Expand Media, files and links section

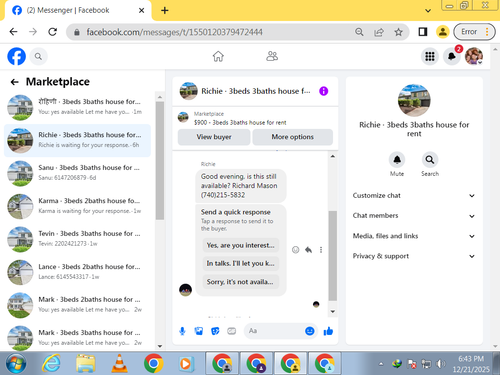pos(414,236)
